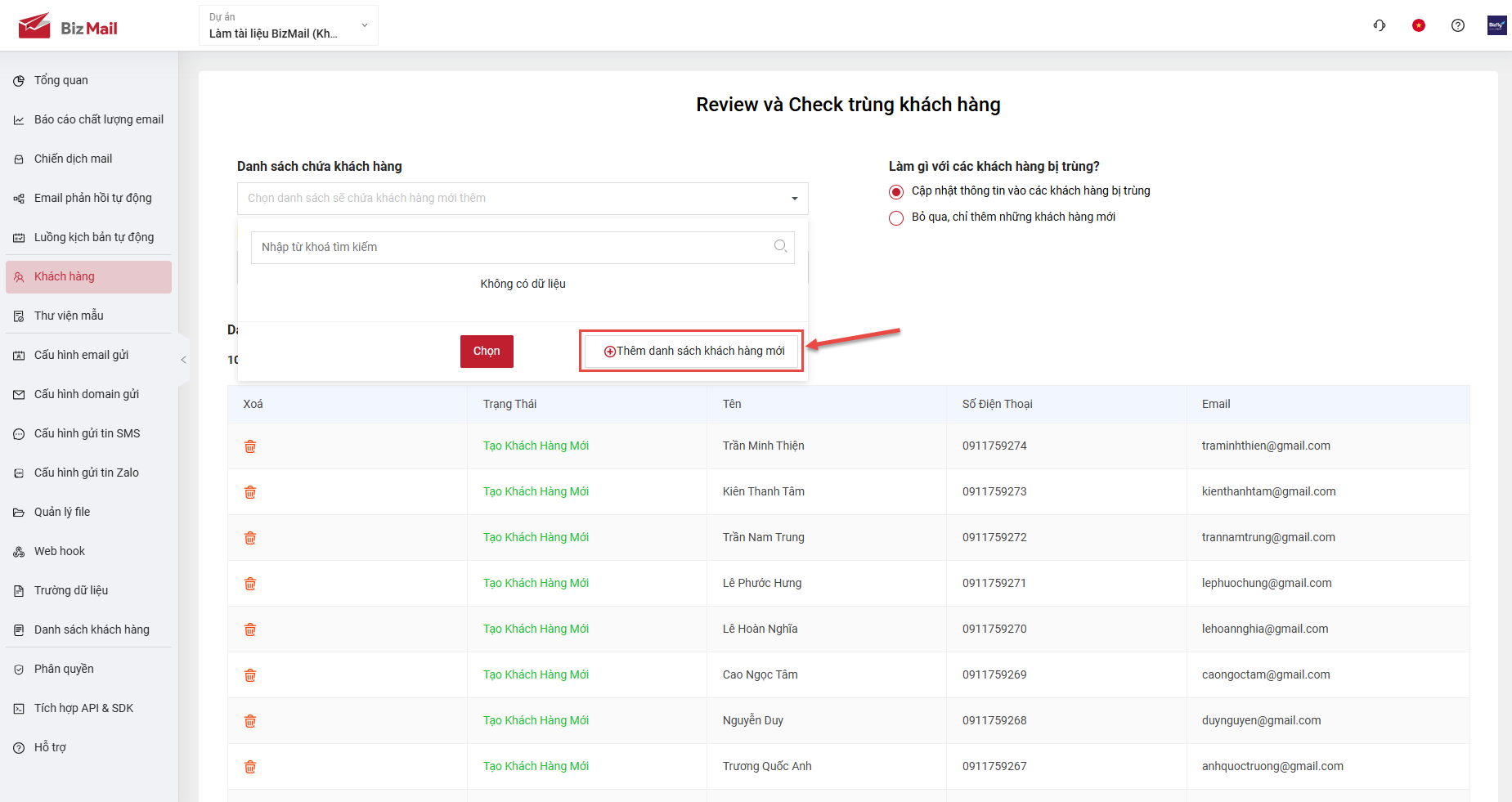Screen dimensions: 1512x802
Task: Open Trường dữ liệu
Action: (88, 590)
